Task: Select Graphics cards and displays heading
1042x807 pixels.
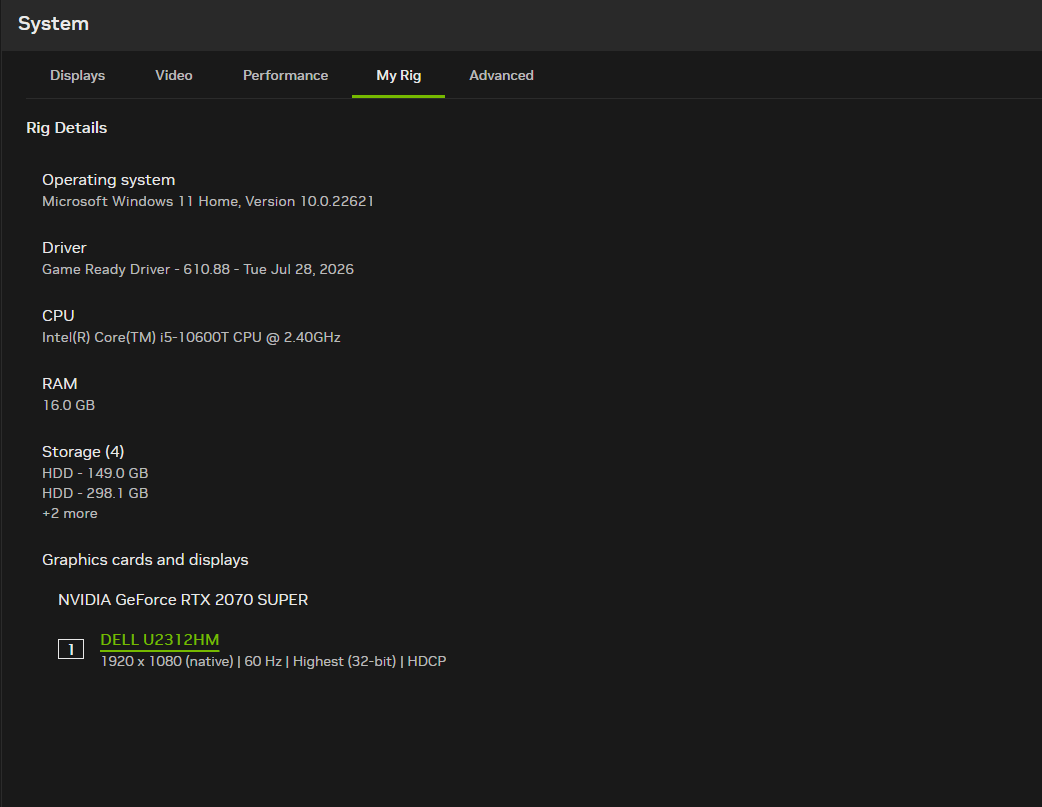Action: (146, 560)
